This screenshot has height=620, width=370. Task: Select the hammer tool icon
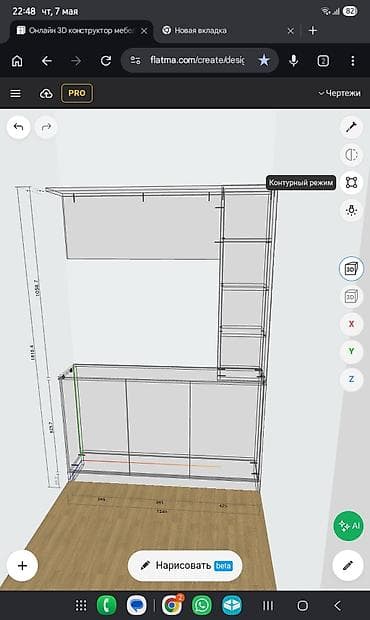[x=351, y=127]
